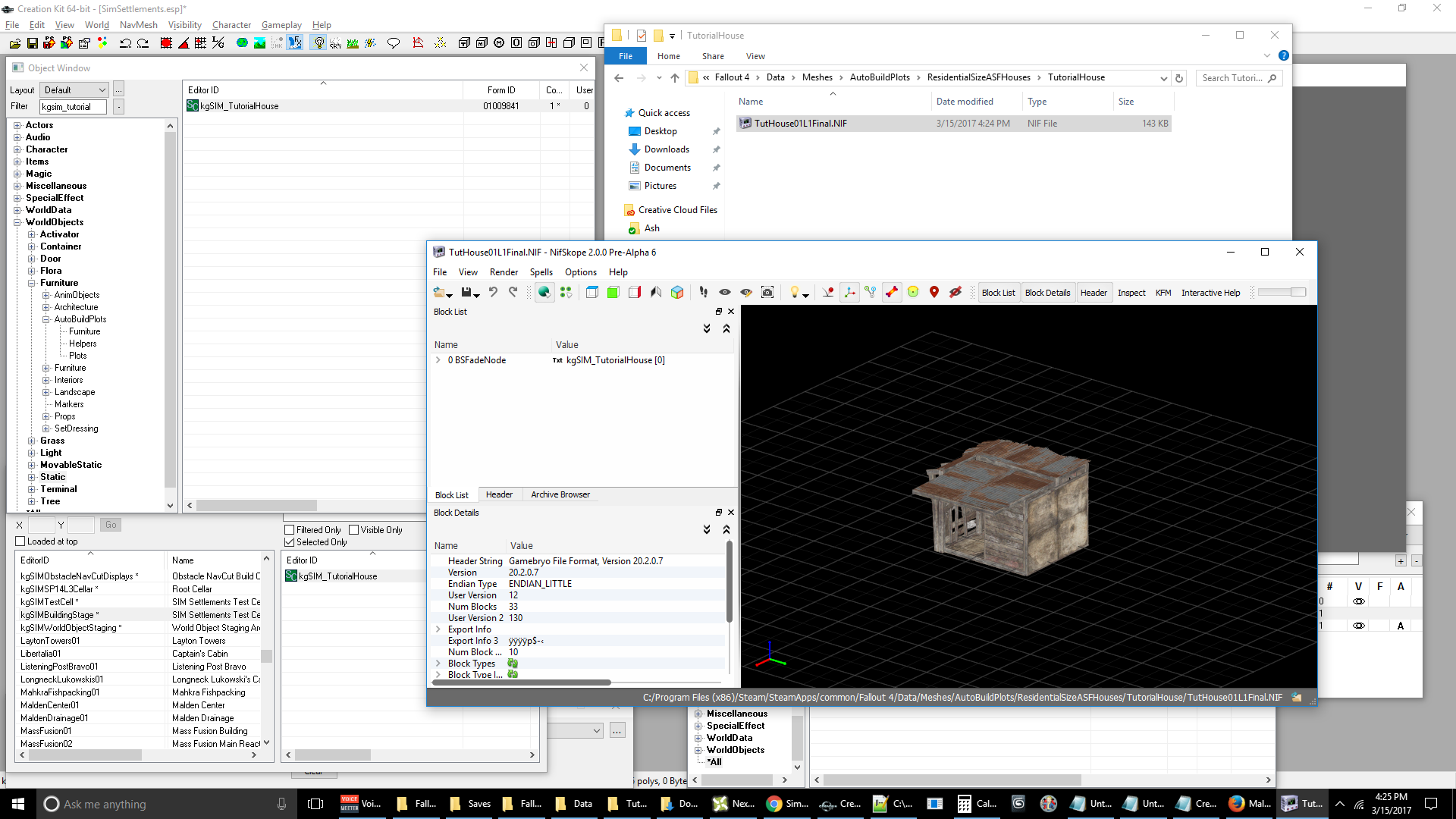Toggle the eye visibility icon in row 1

click(1358, 626)
